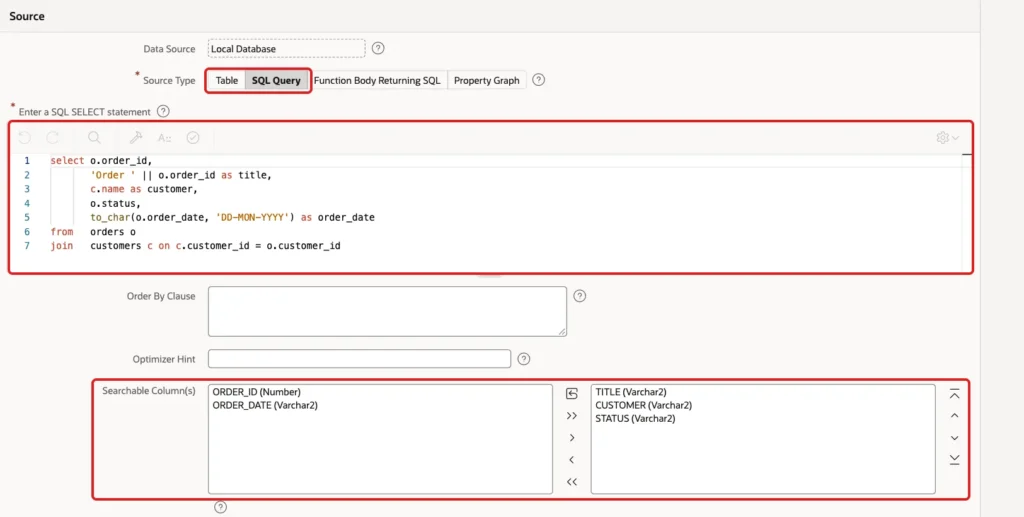The image size is (1024, 517).
Task: Open the Query Builder wrench icon
Action: point(136,138)
